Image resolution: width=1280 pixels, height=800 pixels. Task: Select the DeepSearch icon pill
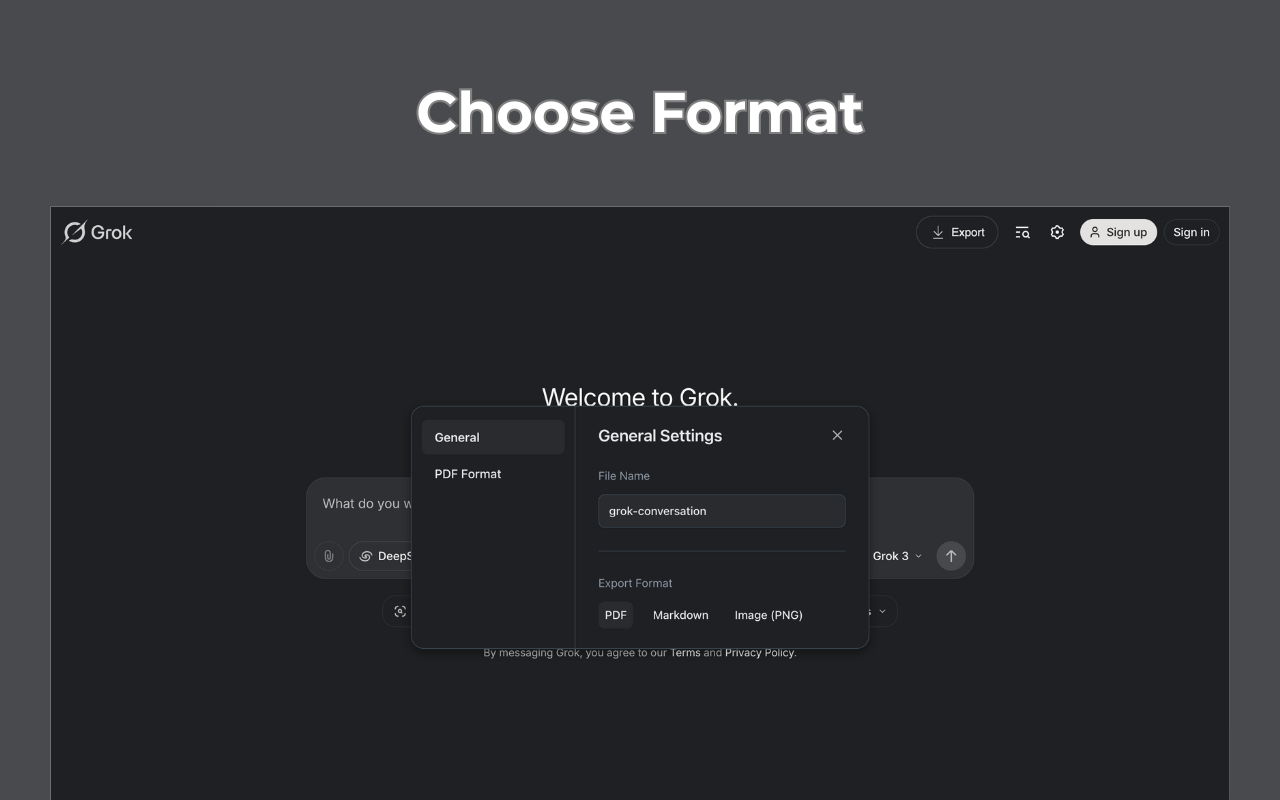[366, 556]
